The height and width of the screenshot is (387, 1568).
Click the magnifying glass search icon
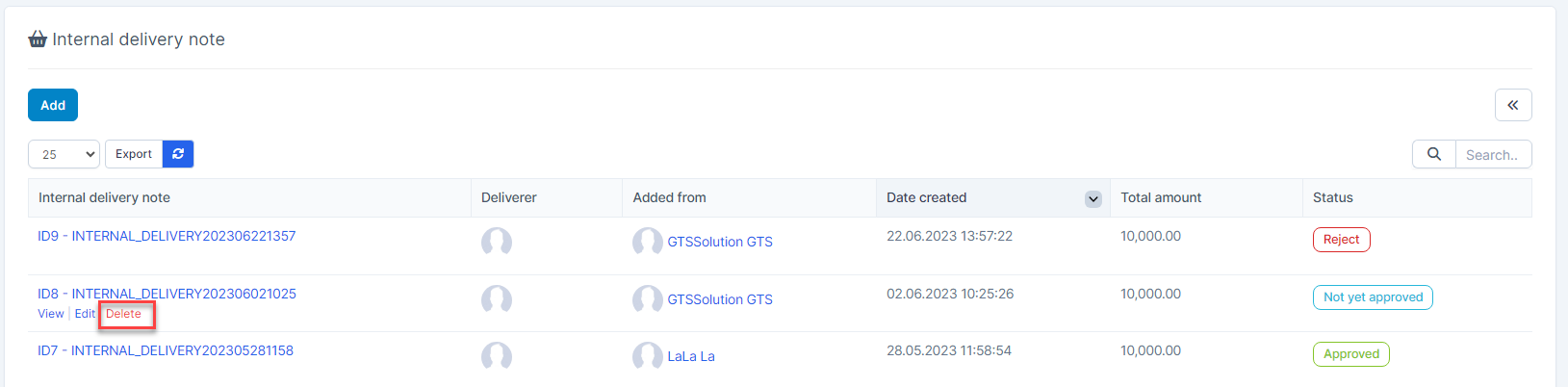tap(1434, 154)
